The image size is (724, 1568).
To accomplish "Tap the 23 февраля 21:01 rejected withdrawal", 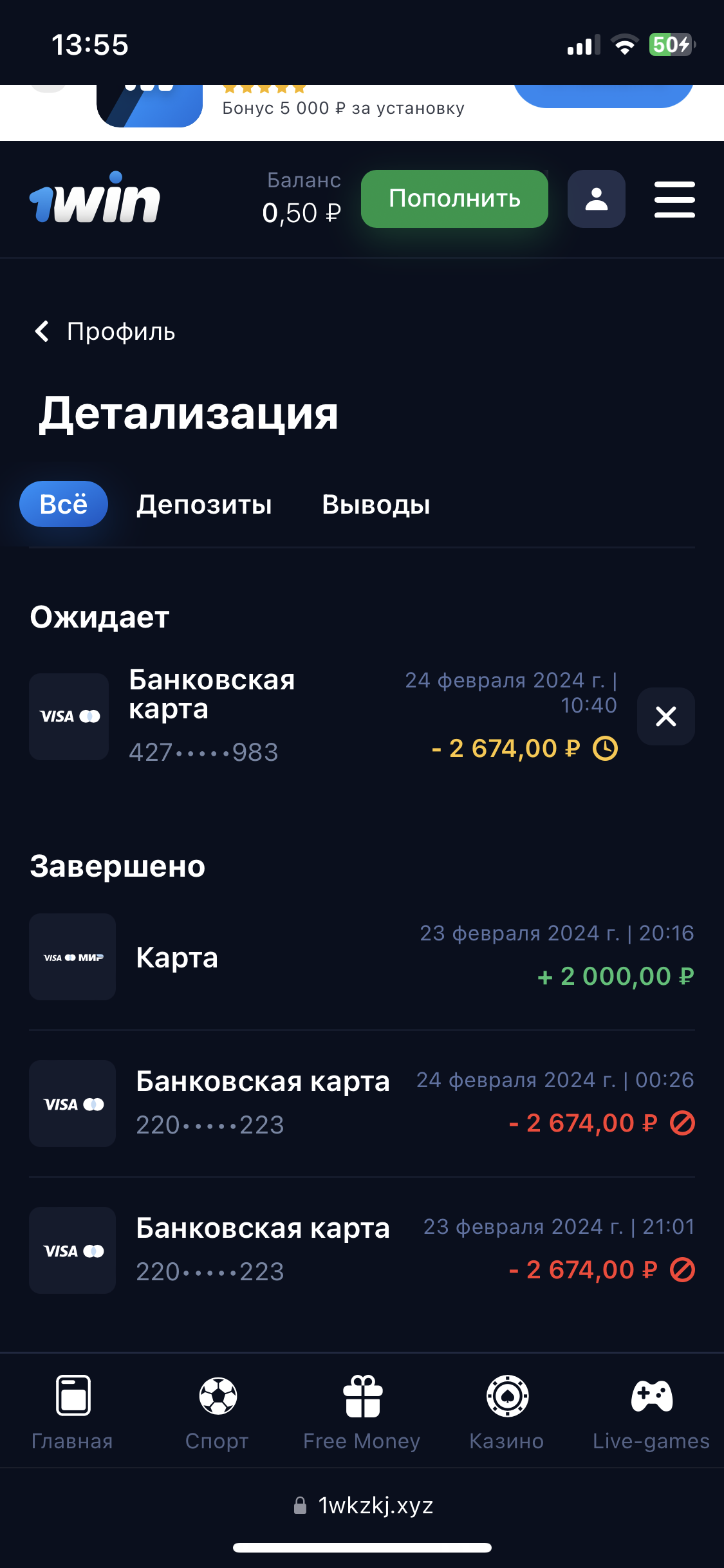I will click(x=362, y=1250).
